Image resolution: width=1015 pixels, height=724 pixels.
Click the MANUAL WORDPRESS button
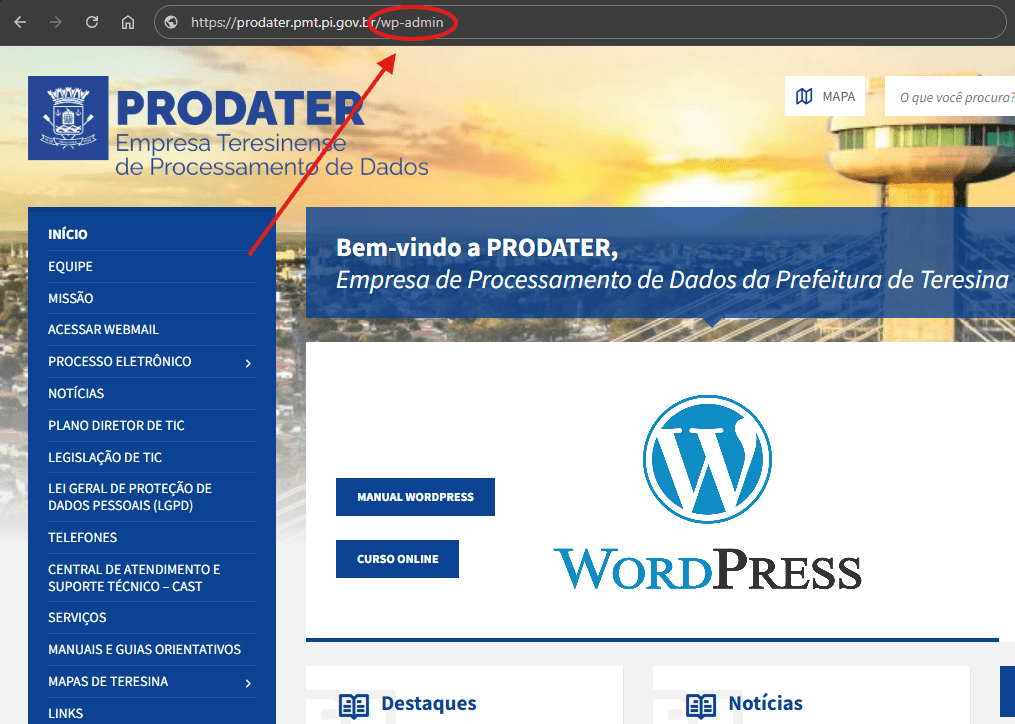415,497
